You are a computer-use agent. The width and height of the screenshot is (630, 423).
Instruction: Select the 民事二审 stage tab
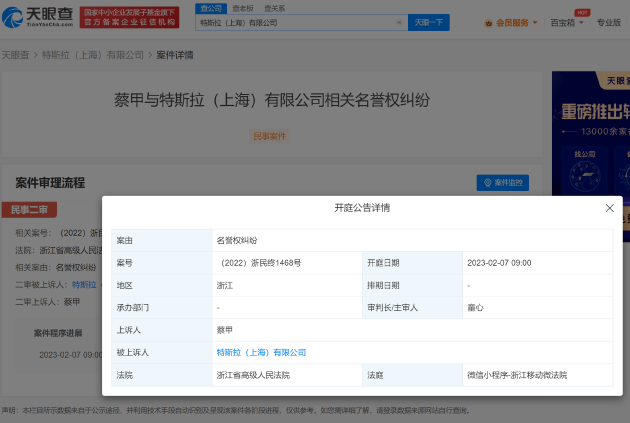(29, 210)
